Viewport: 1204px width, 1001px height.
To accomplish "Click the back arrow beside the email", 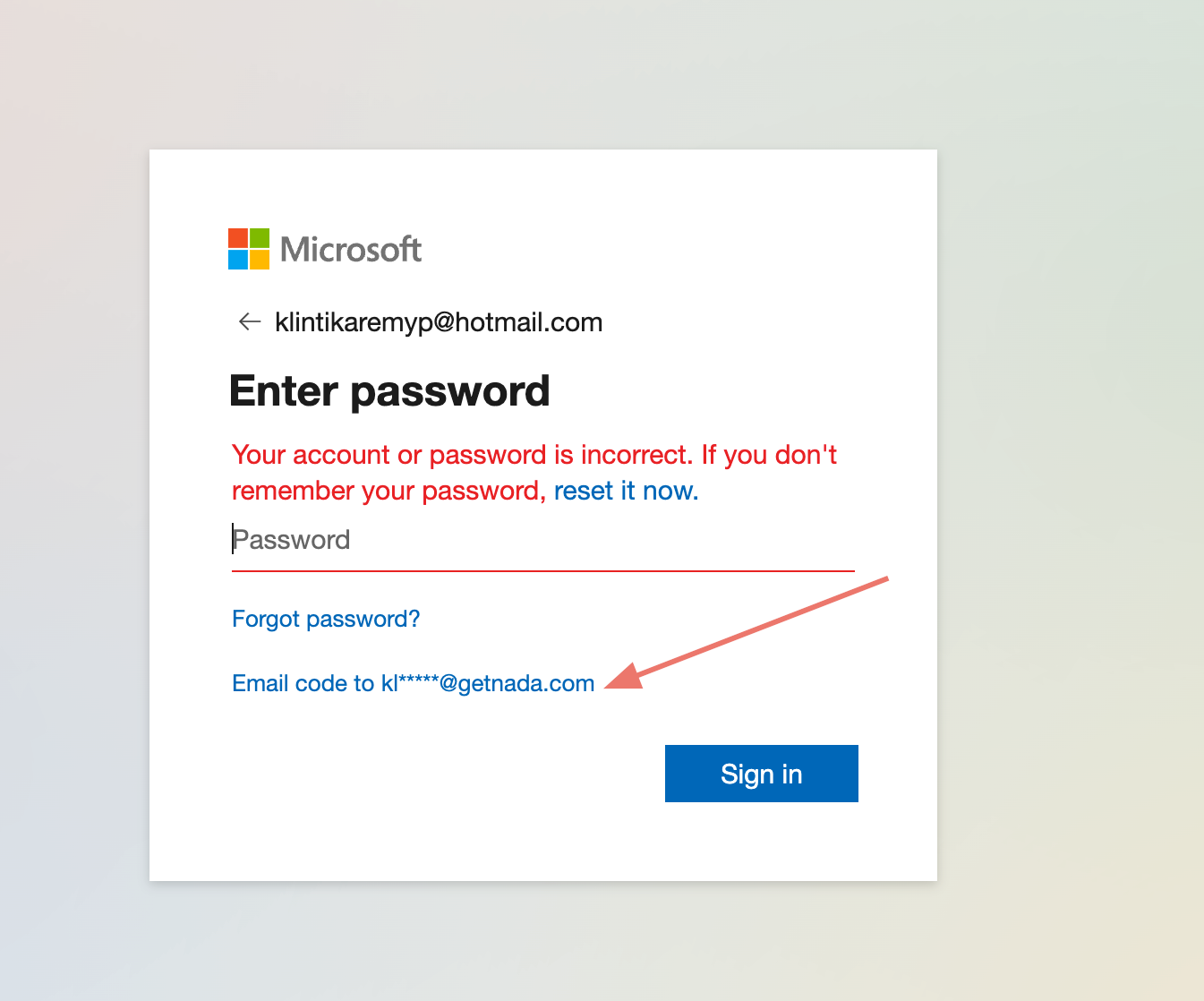I will click(x=249, y=322).
